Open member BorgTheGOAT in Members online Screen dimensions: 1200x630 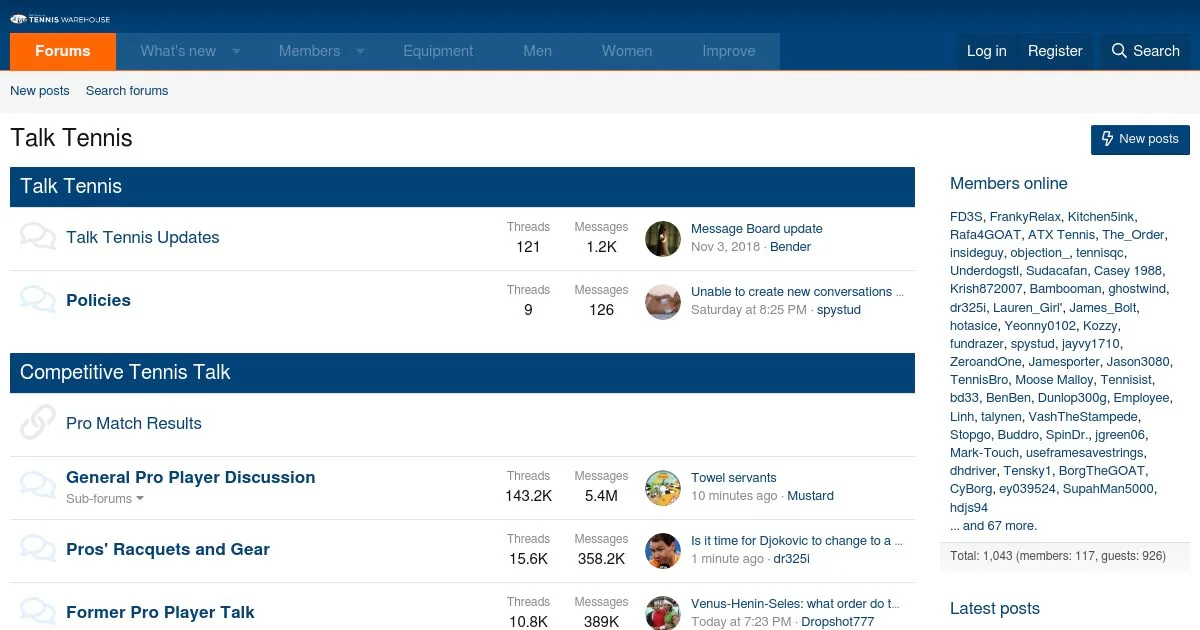(1102, 471)
